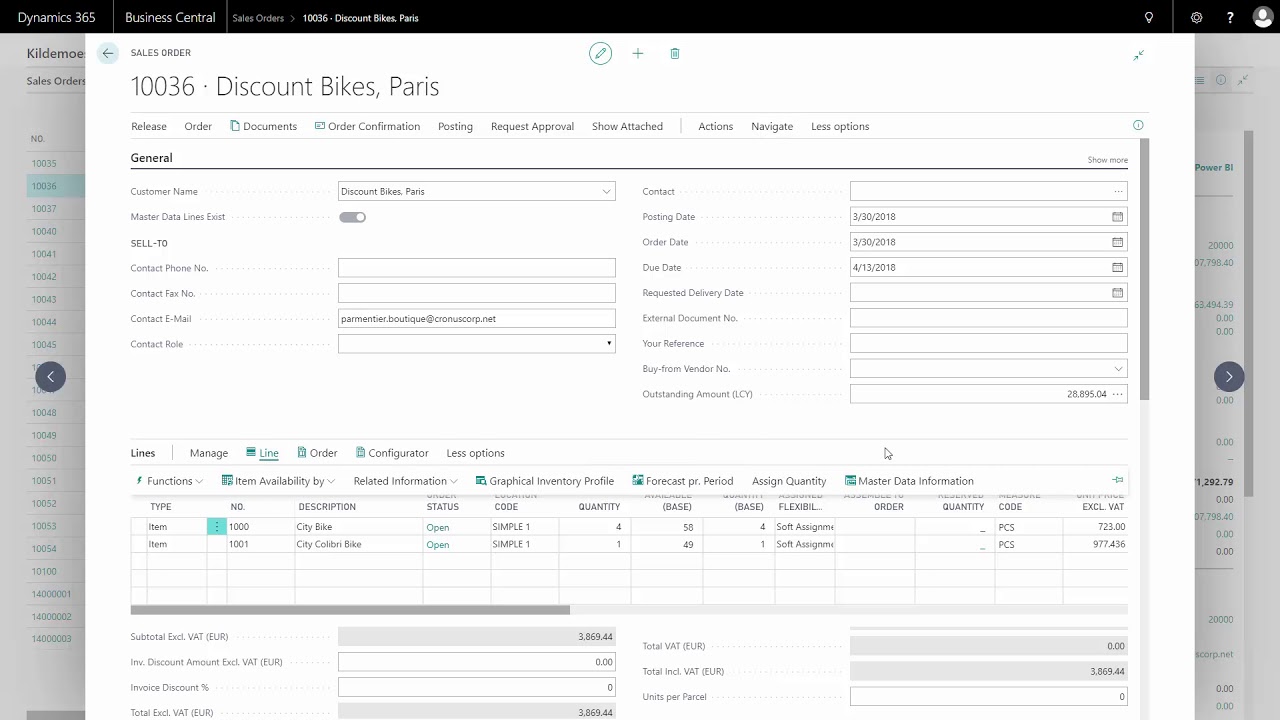Expand Item Availability by menu

278,481
